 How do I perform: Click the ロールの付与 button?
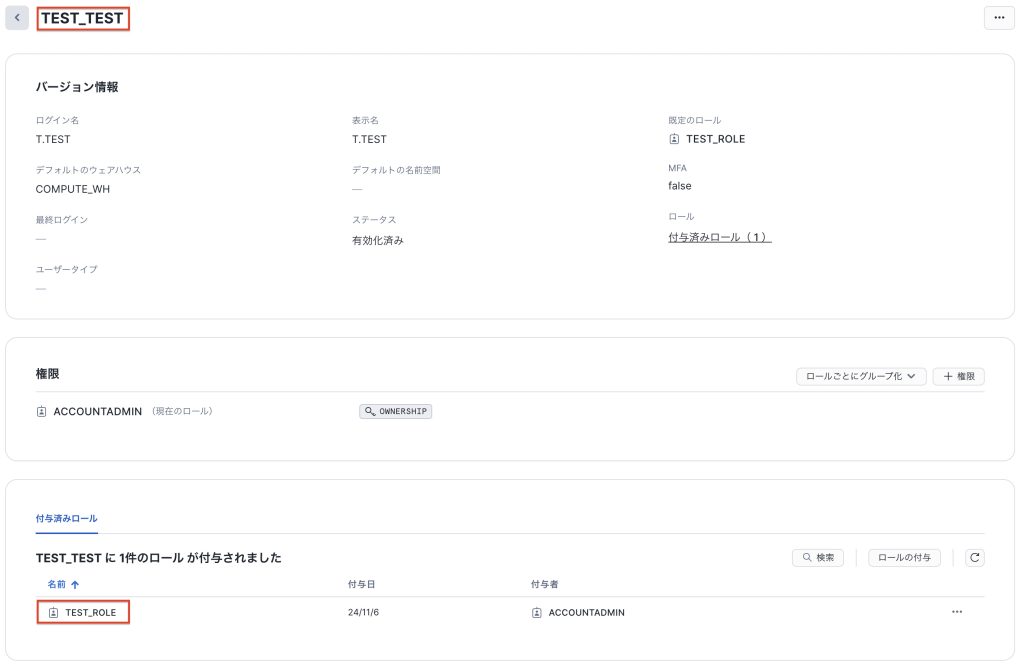coord(904,558)
